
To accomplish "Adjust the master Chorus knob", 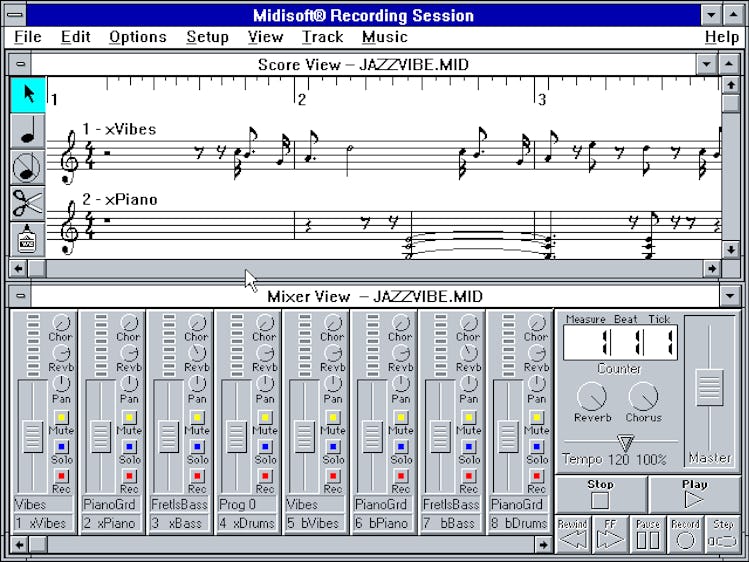I will coord(643,396).
